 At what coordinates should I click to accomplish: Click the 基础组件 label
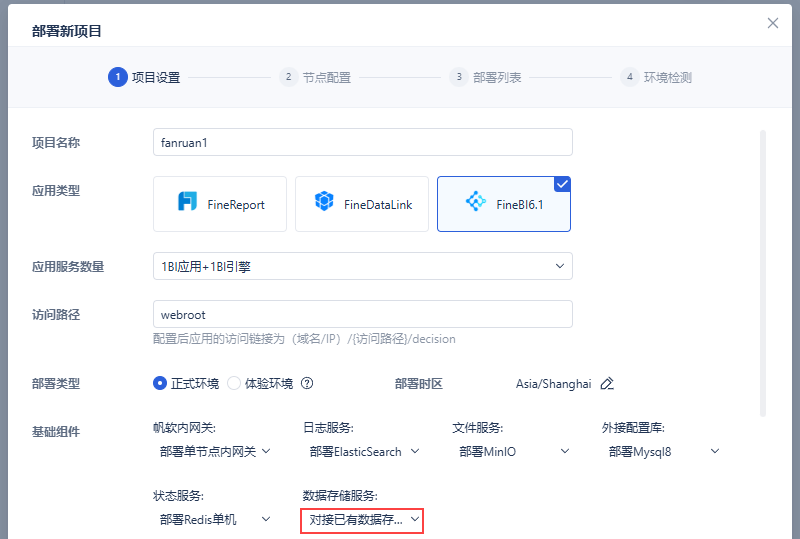click(56, 432)
